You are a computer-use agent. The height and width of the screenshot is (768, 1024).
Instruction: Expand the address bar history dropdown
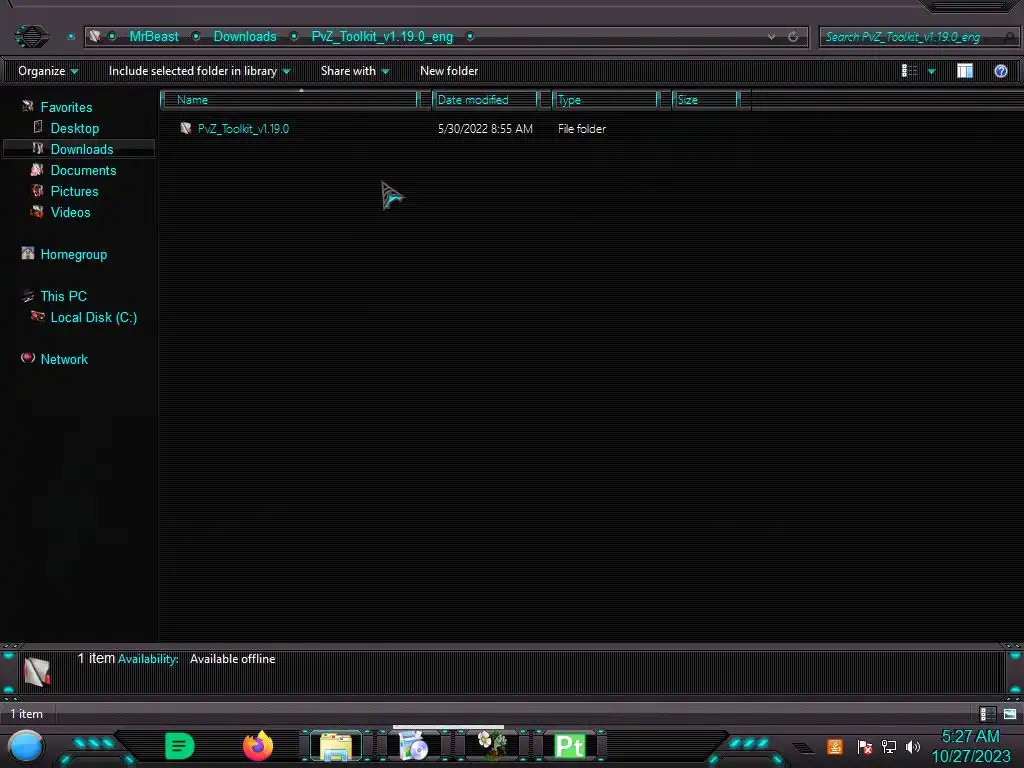click(x=772, y=37)
